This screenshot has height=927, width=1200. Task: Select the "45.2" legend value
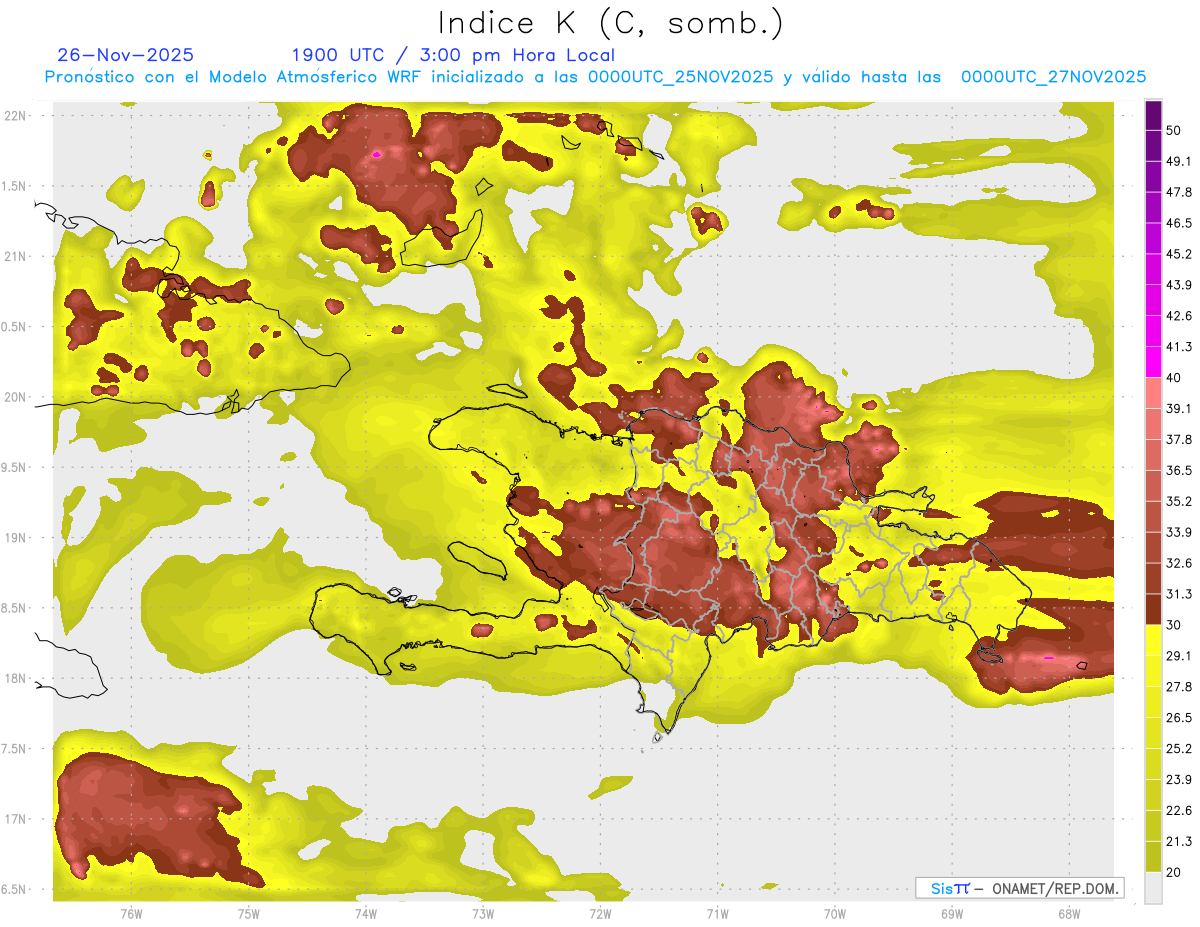tap(1179, 254)
